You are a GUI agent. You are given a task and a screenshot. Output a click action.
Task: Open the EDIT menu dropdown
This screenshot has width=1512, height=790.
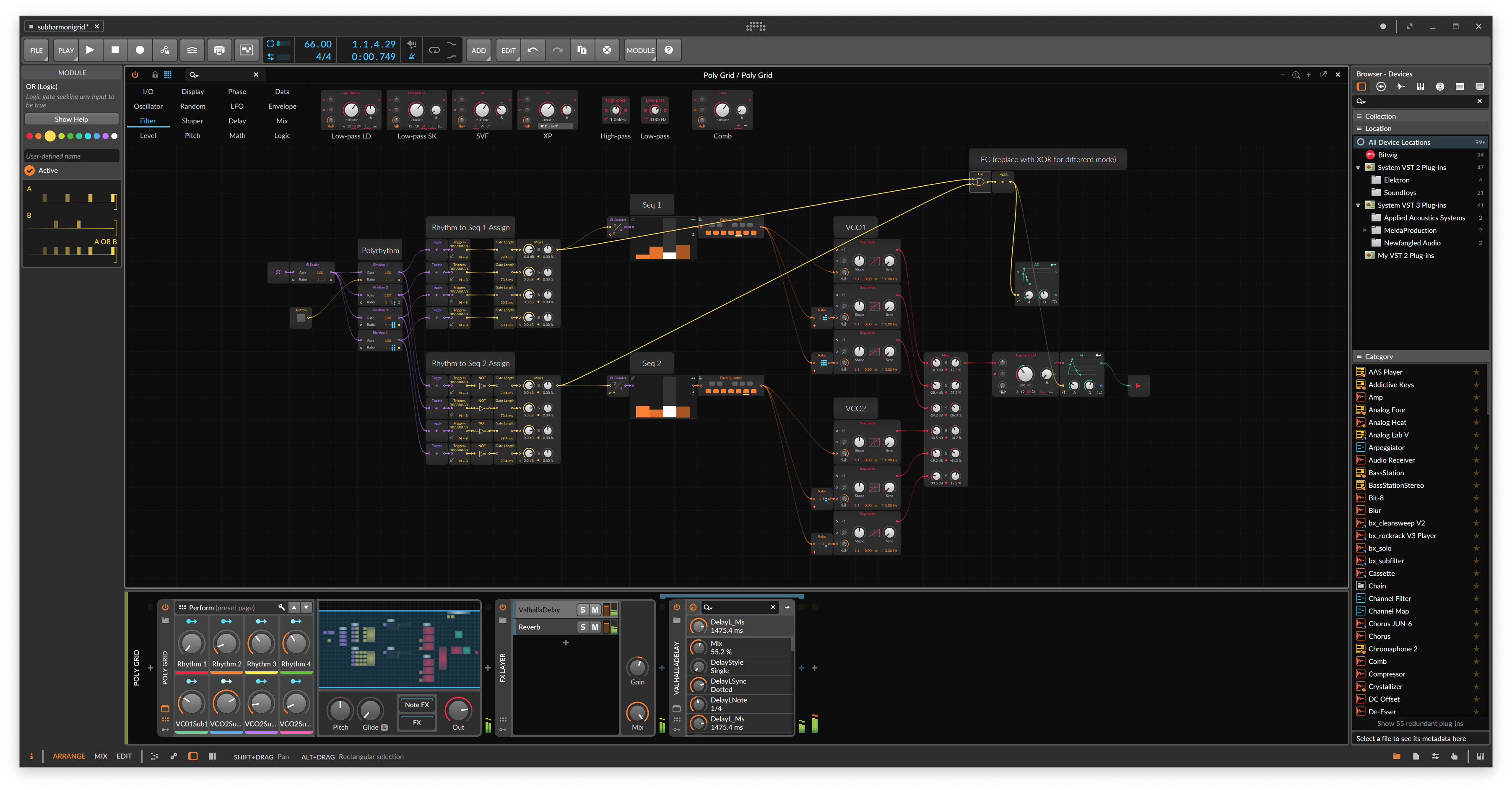pyautogui.click(x=508, y=50)
